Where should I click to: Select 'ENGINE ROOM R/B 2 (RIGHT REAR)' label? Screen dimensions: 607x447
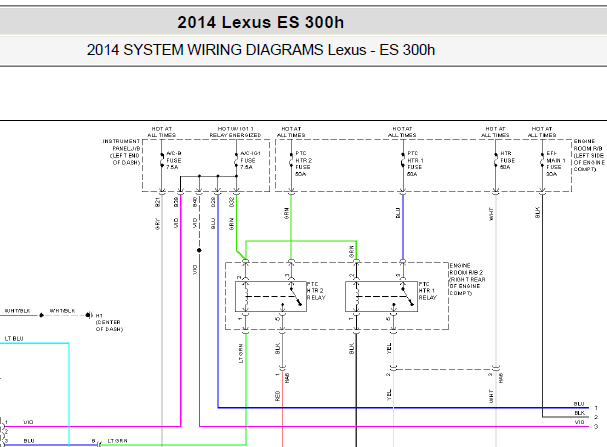467,279
